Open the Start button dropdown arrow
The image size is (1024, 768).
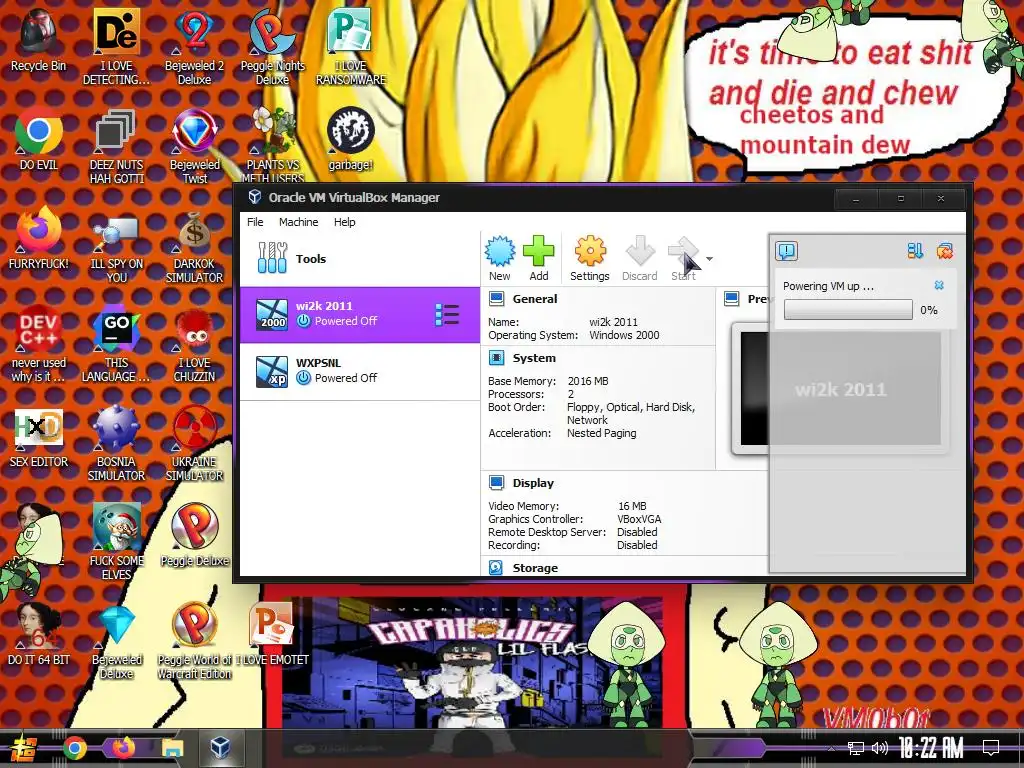[x=709, y=259]
